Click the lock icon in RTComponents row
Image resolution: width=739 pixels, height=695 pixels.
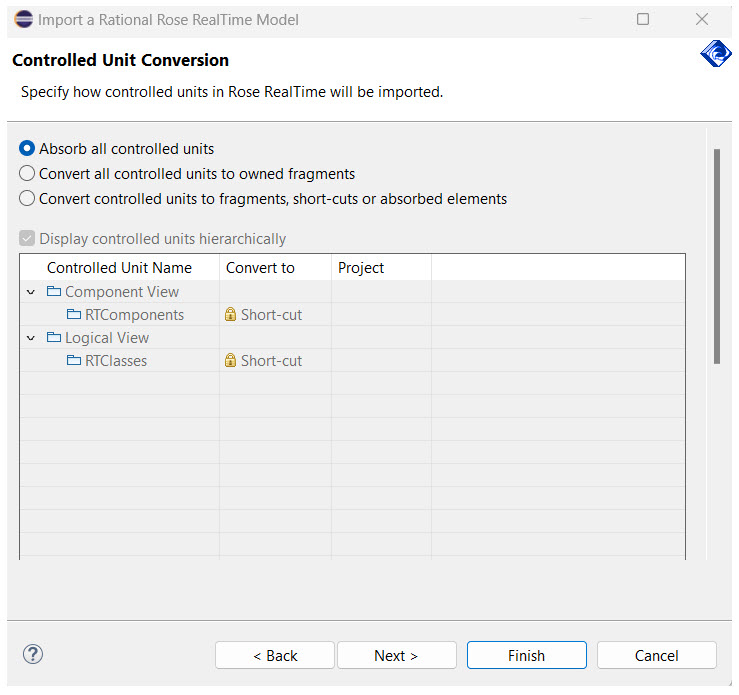point(231,315)
